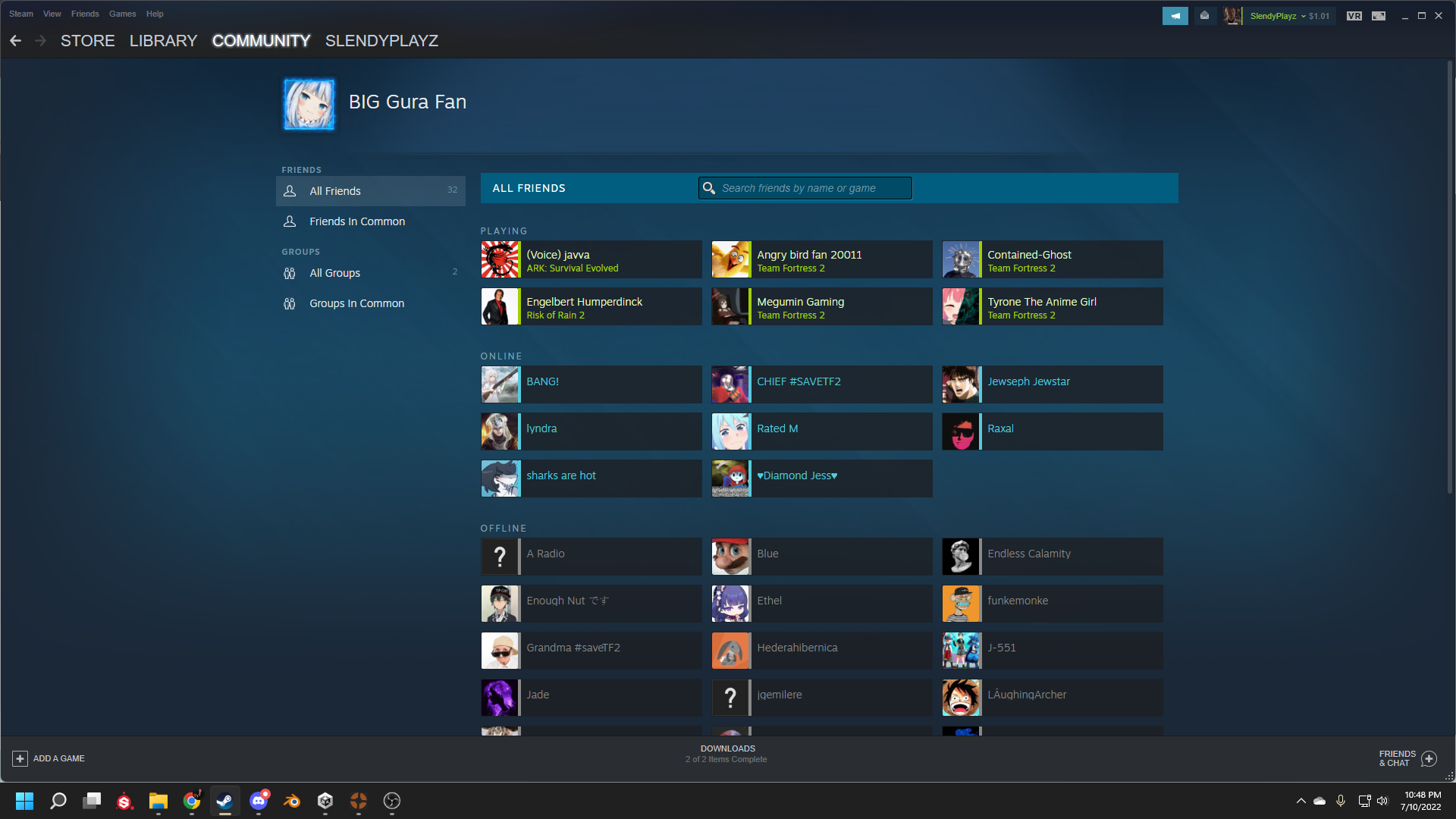Open Raxal's avatar

tap(962, 431)
